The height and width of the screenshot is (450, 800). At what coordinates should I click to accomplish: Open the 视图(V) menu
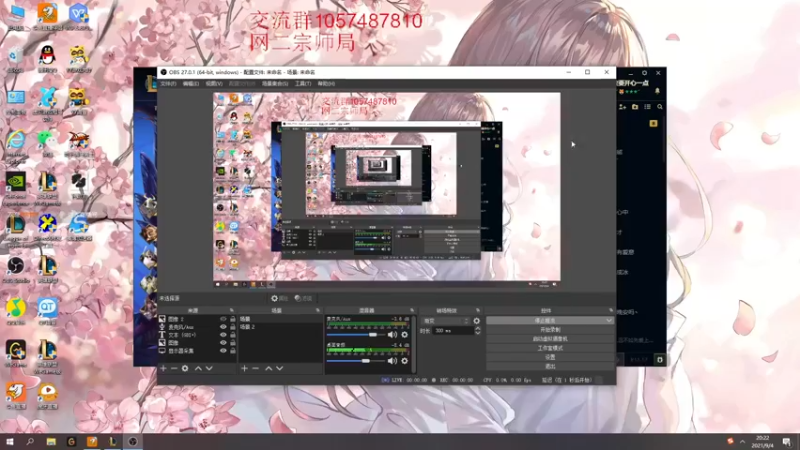(x=214, y=84)
